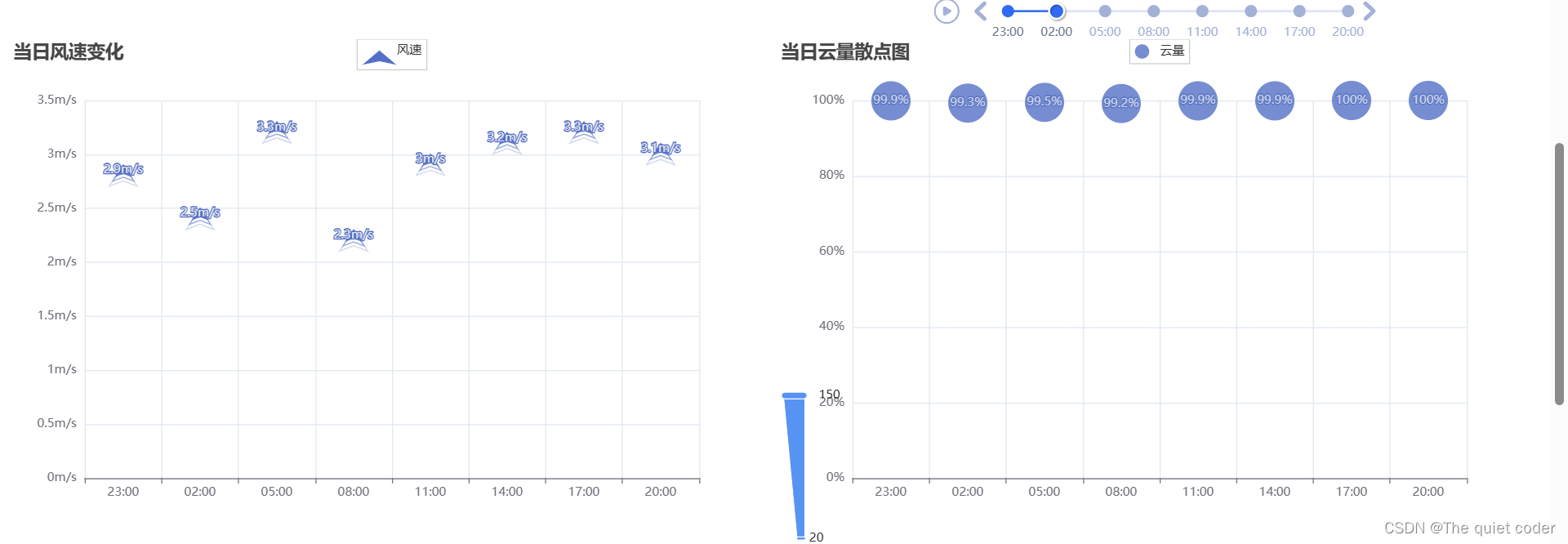Click the visualMap bottom handle at 20
The image size is (1568, 544).
pos(800,537)
